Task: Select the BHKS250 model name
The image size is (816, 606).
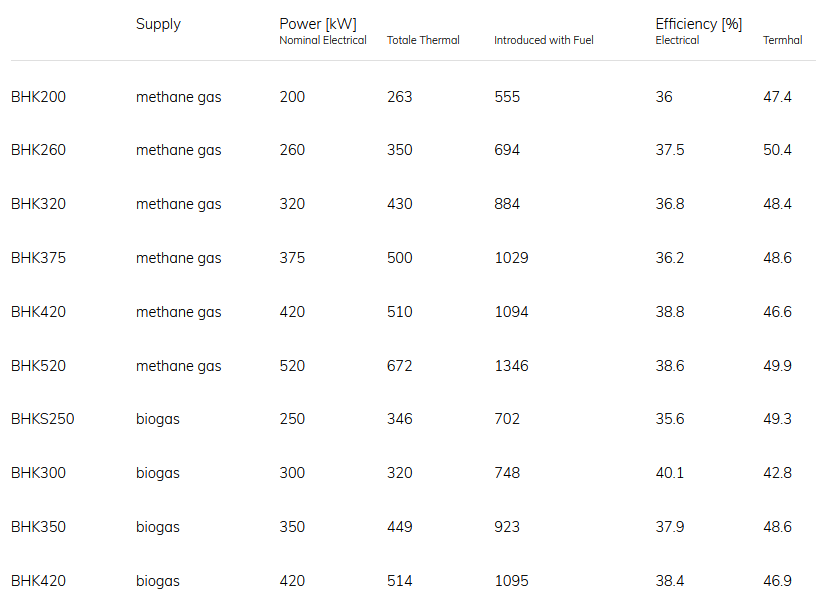Action: pyautogui.click(x=42, y=419)
